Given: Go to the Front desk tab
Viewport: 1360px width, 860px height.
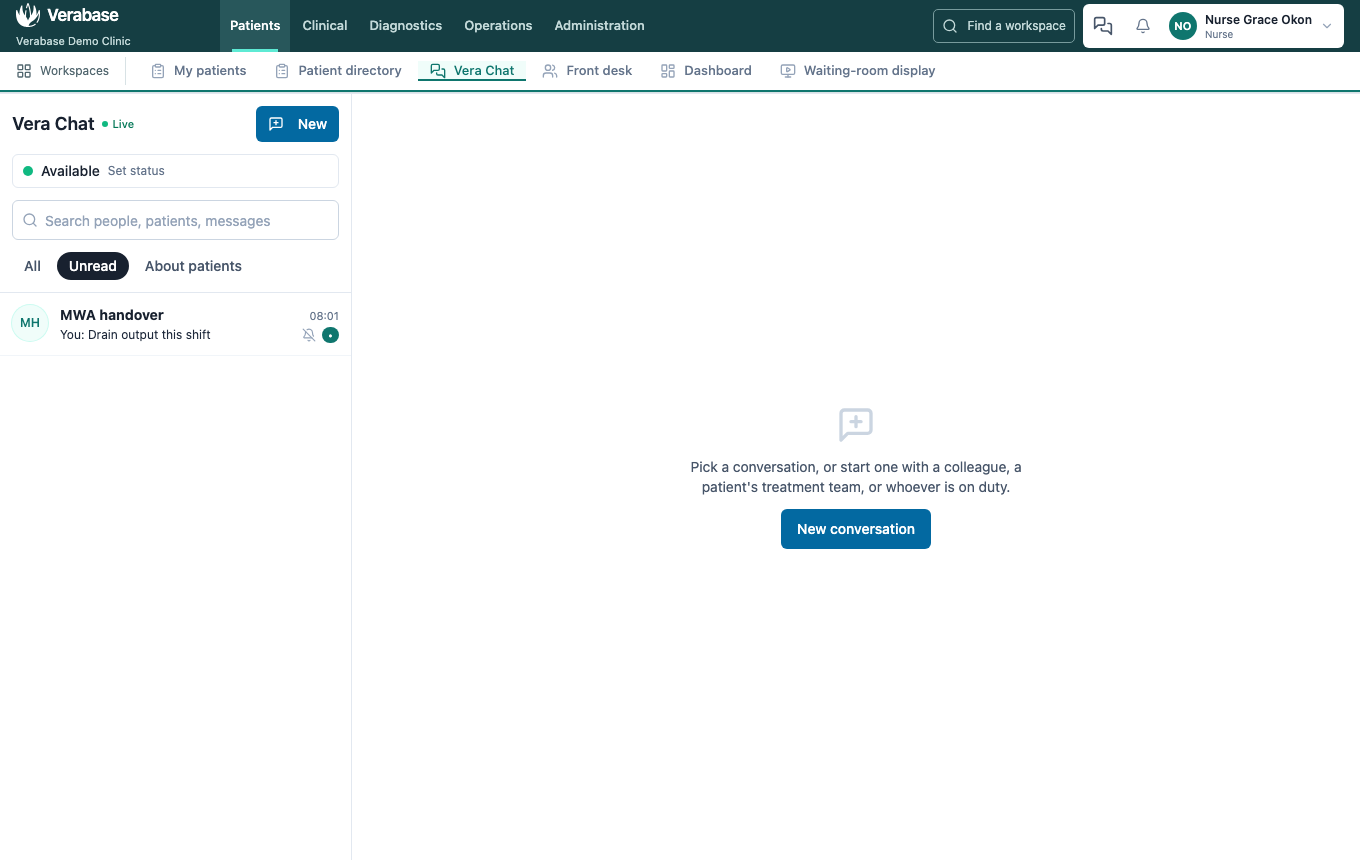Looking at the screenshot, I should [587, 71].
